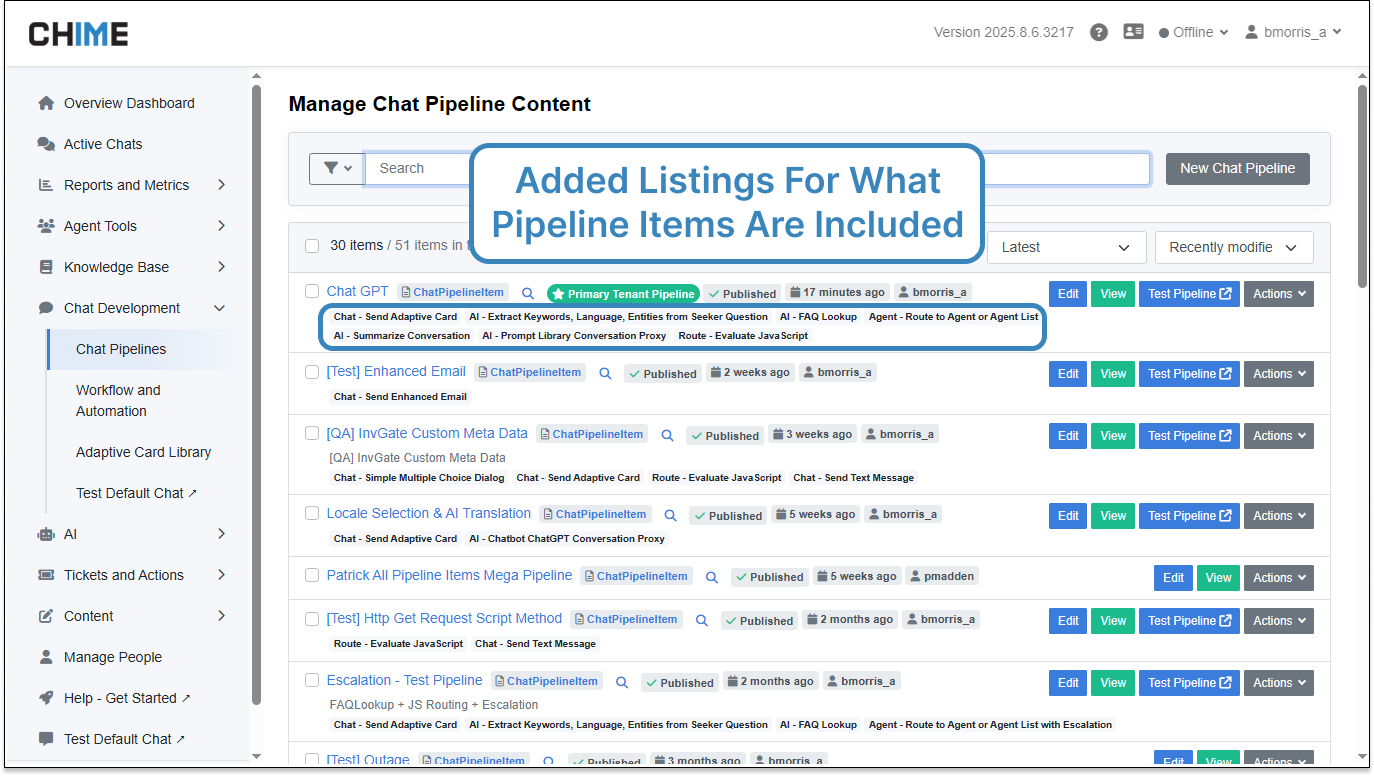This screenshot has width=1374, height=776.
Task: Expand Reports and Metrics submenu chevron
Action: (x=221, y=185)
